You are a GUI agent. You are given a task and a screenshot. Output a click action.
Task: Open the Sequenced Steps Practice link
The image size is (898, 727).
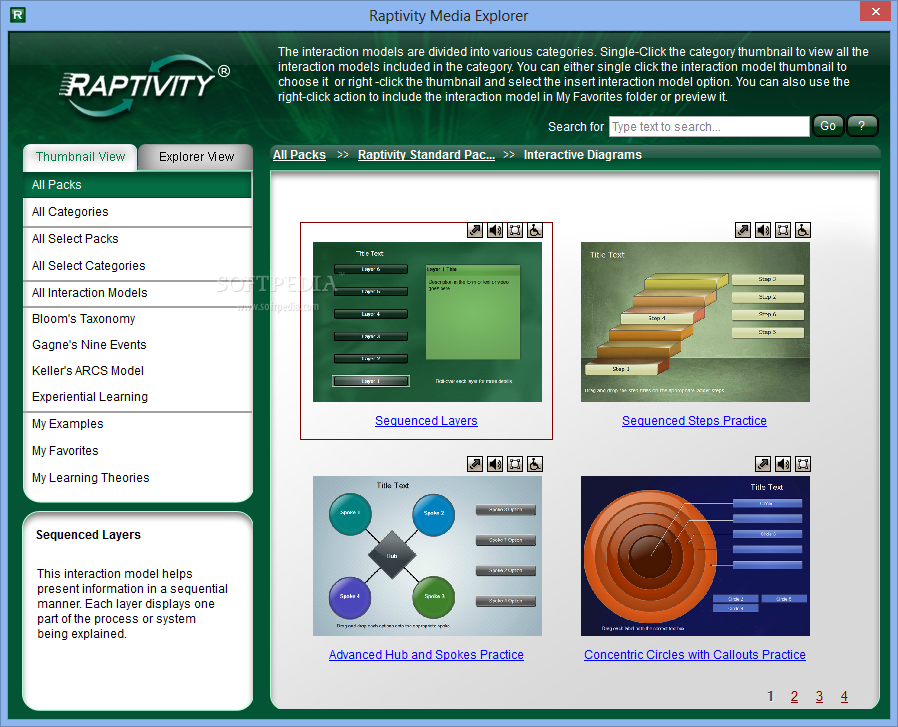pos(694,421)
